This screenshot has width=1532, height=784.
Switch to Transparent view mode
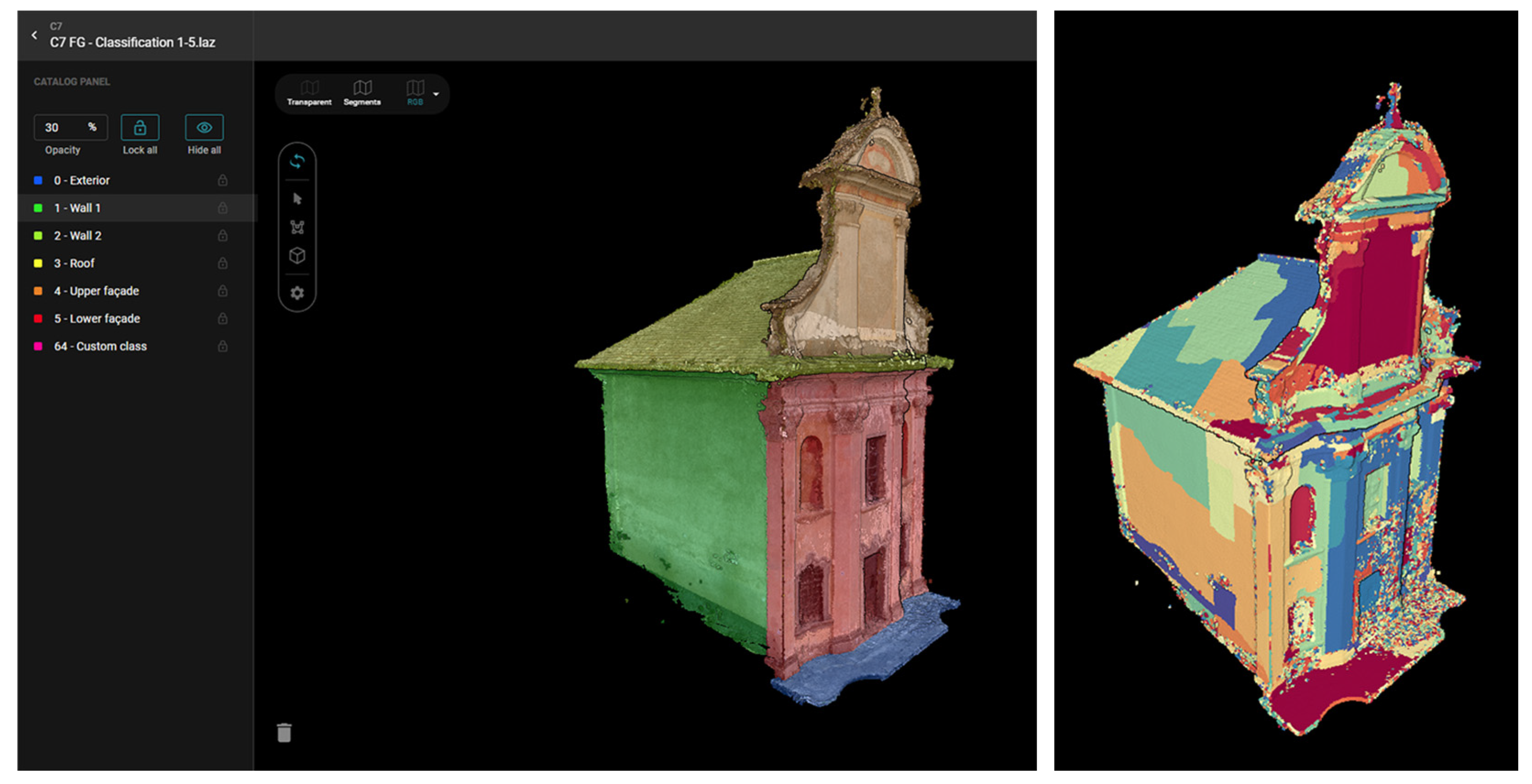[x=309, y=93]
